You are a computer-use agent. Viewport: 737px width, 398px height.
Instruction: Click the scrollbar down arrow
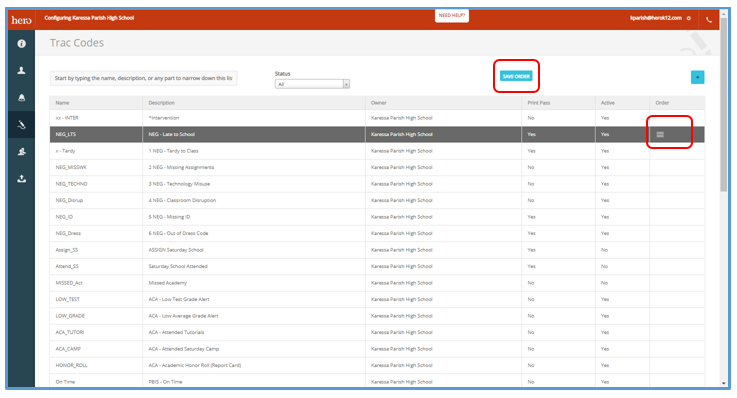tap(723, 383)
